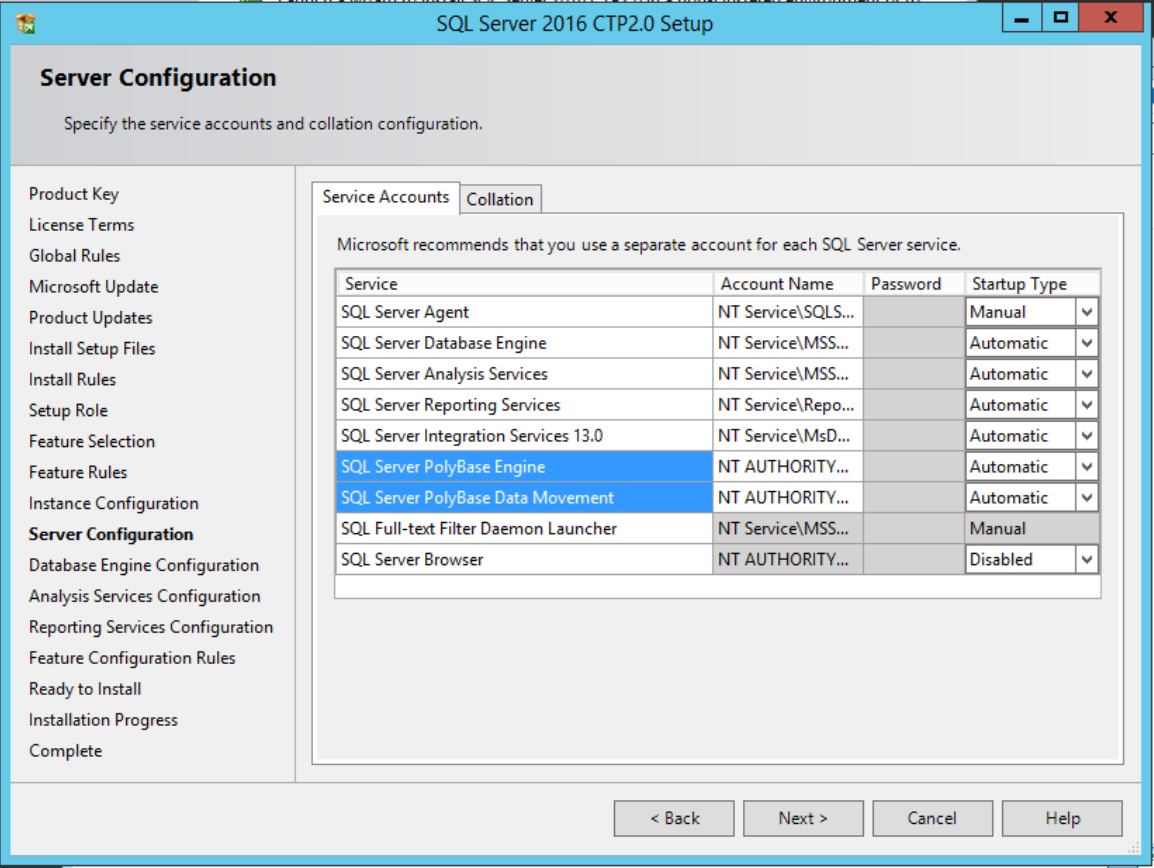Viewport: 1154px width, 868px height.
Task: Click the Password field for SQL Server Reporting Services
Action: pyautogui.click(x=914, y=405)
